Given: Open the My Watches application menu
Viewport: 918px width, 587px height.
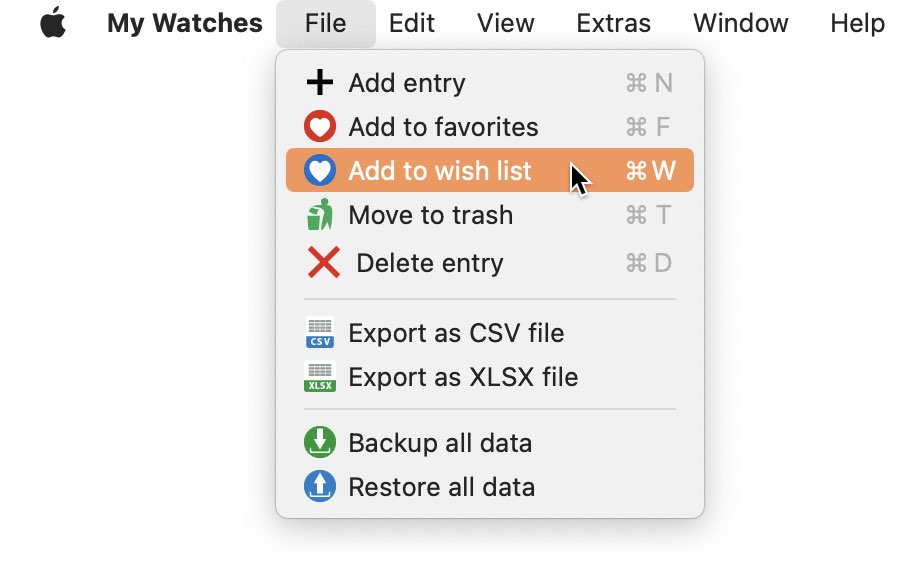Looking at the screenshot, I should [184, 23].
